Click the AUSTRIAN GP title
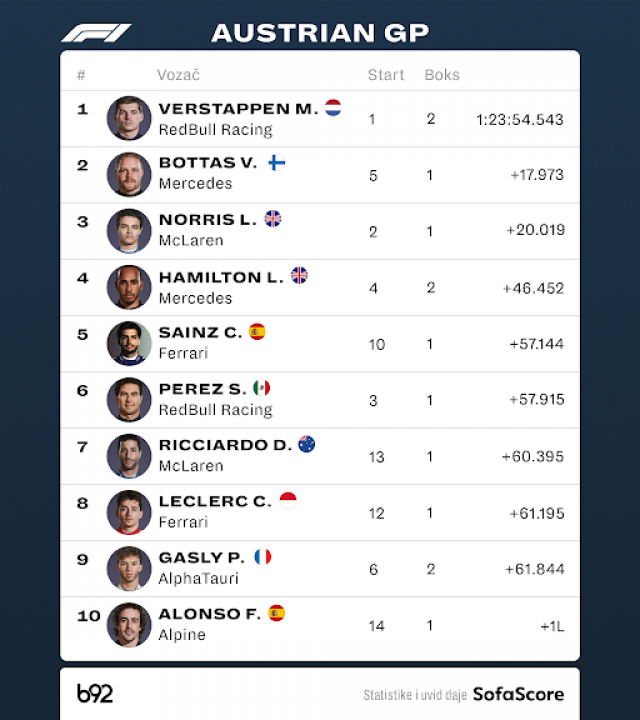Viewport: 640px width, 720px height. [320, 33]
